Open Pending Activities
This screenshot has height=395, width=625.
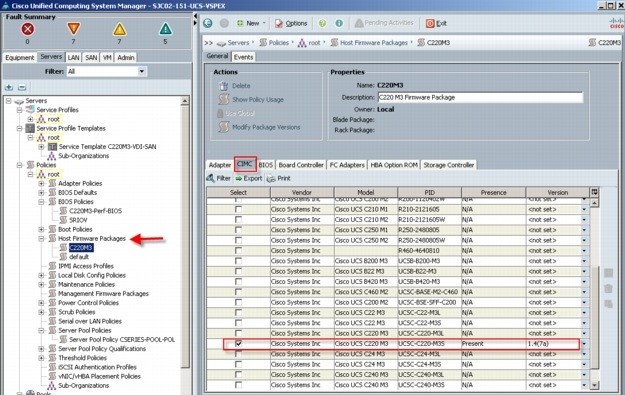[384, 23]
